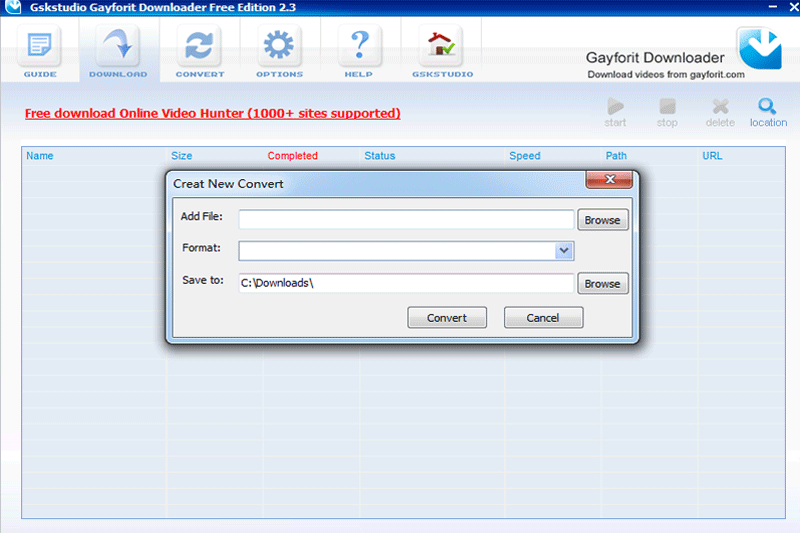Sort list by Path column

(x=616, y=156)
